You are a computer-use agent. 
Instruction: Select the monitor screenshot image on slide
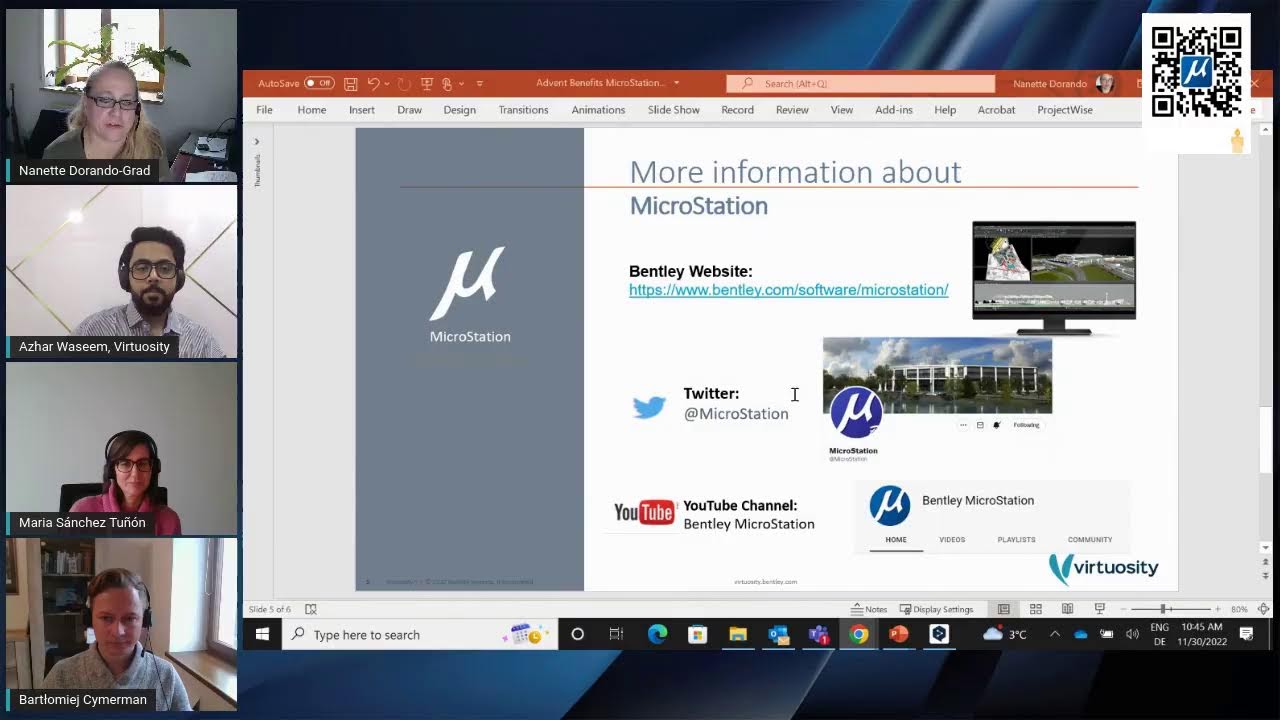[x=1054, y=278]
